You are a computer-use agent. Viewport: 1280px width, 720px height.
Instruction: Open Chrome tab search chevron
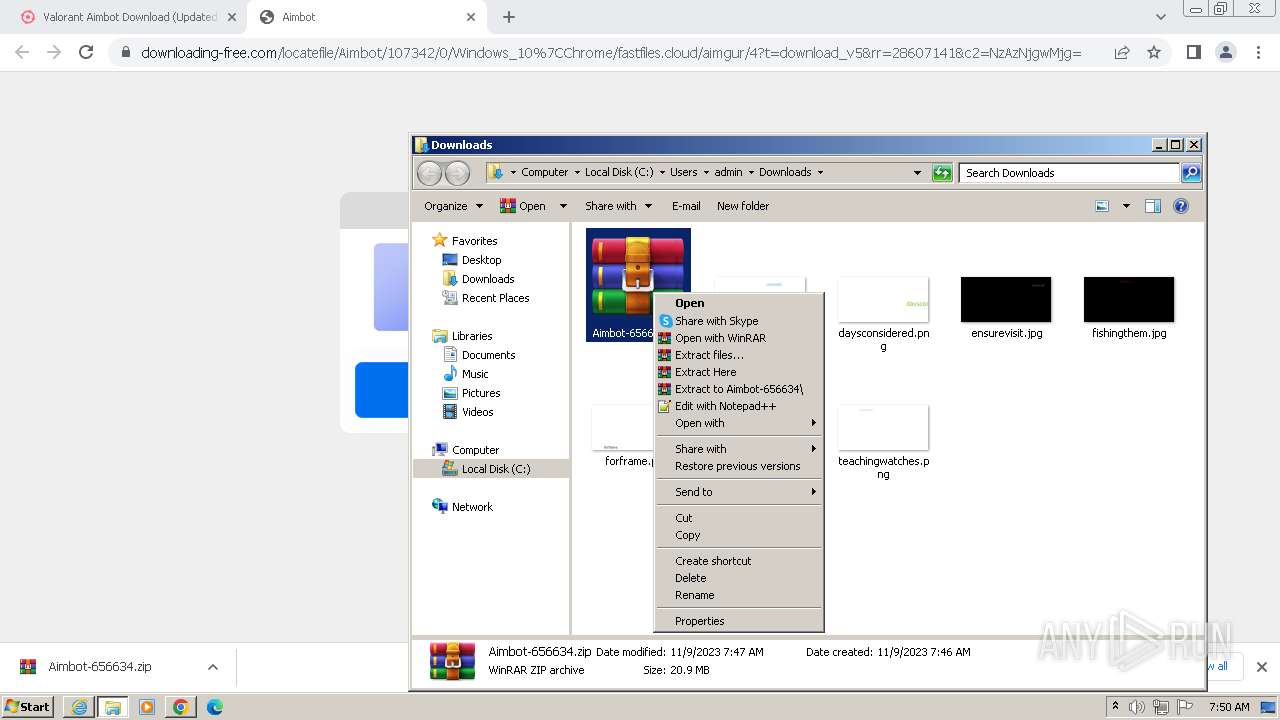[1160, 17]
